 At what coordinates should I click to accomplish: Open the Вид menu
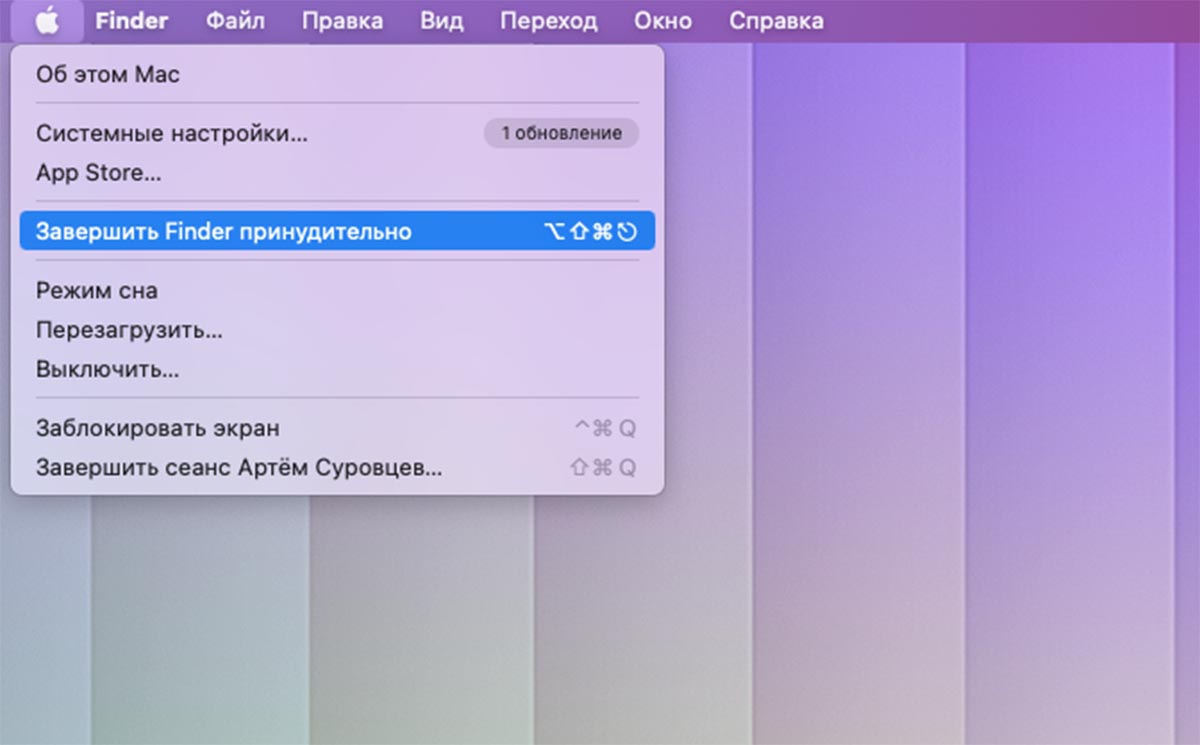441,20
